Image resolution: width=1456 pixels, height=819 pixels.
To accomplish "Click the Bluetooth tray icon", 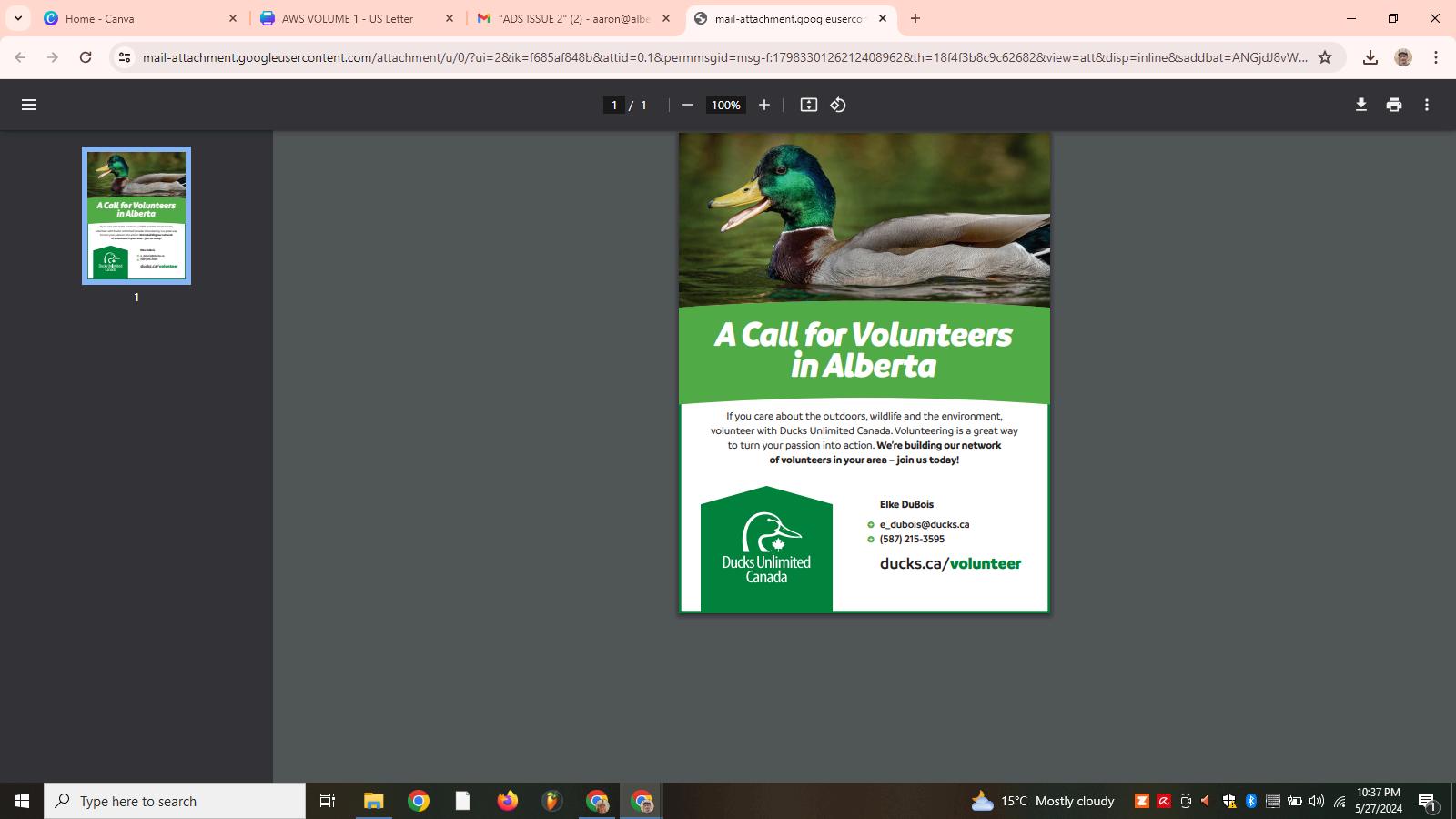I will [1251, 801].
